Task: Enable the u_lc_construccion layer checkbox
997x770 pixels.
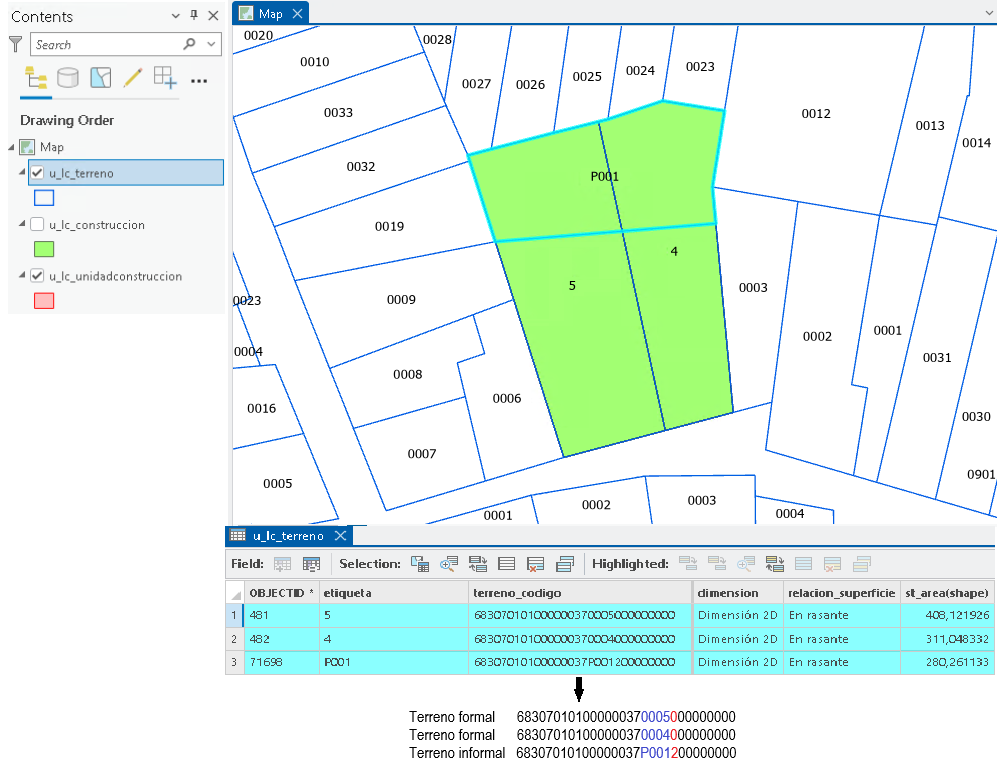Action: pyautogui.click(x=38, y=224)
